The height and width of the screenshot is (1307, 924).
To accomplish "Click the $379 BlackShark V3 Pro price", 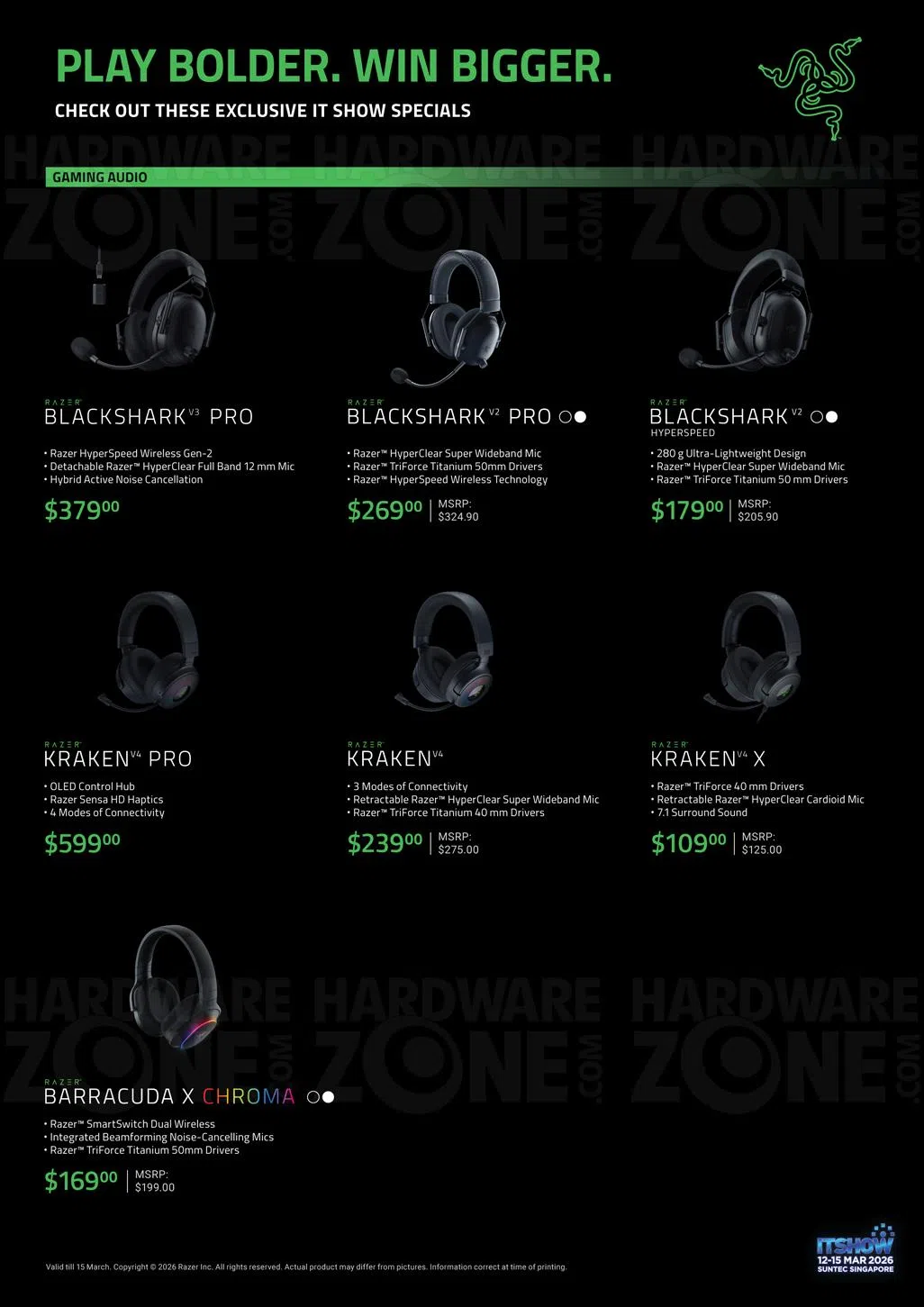I will (82, 511).
